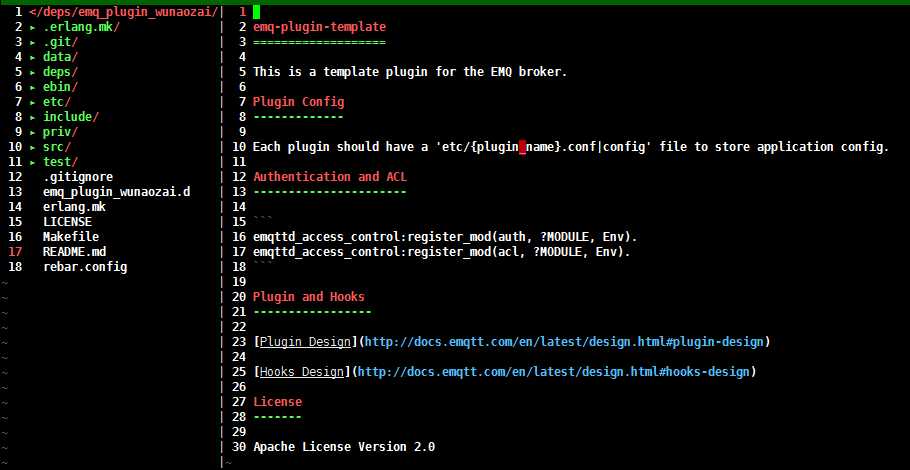Click the register_mod(acl, ?MODULE, Env) line
Image resolution: width=910 pixels, height=470 pixels.
442,252
